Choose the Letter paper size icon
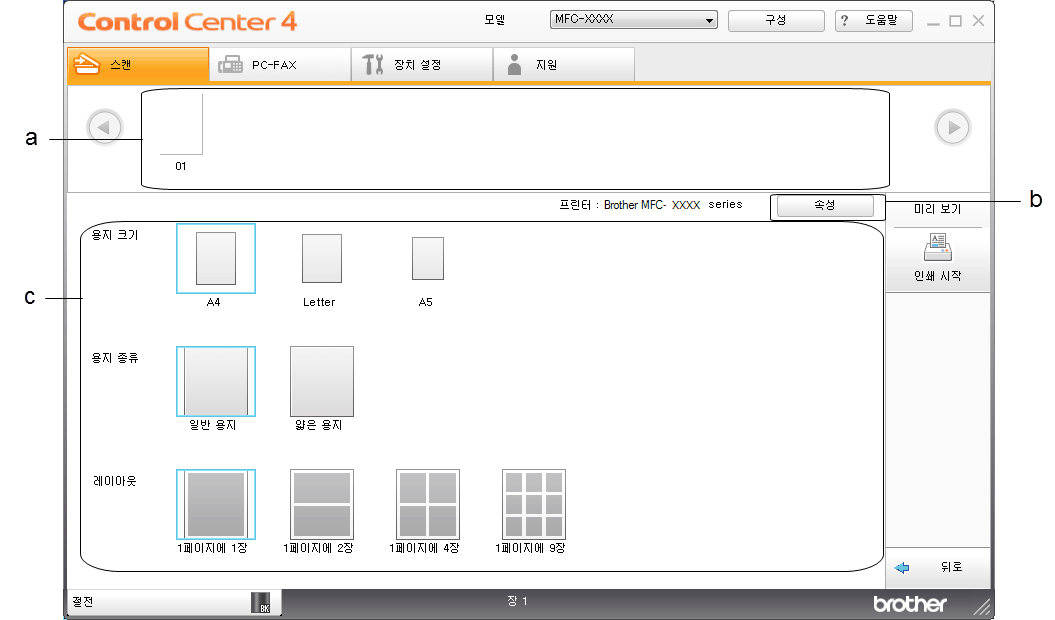This screenshot has width=1055, height=620. pyautogui.click(x=322, y=259)
